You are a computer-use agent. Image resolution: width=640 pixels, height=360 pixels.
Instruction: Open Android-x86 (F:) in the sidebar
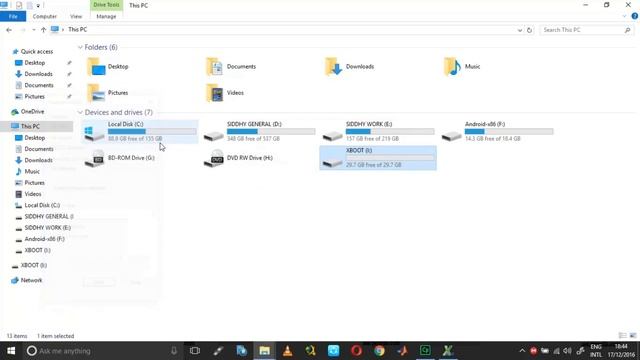tap(44, 239)
